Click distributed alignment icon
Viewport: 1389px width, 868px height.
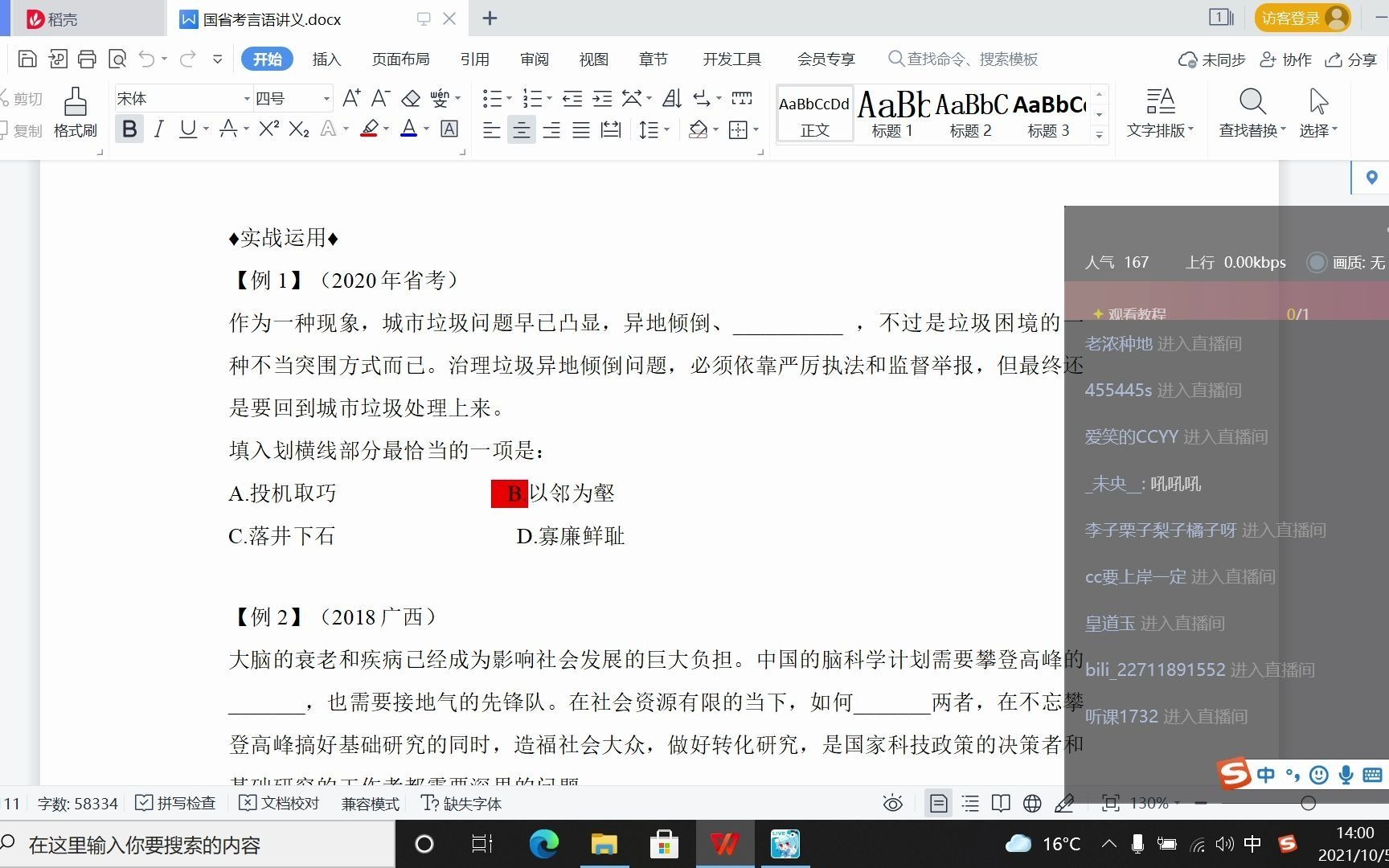coord(611,129)
